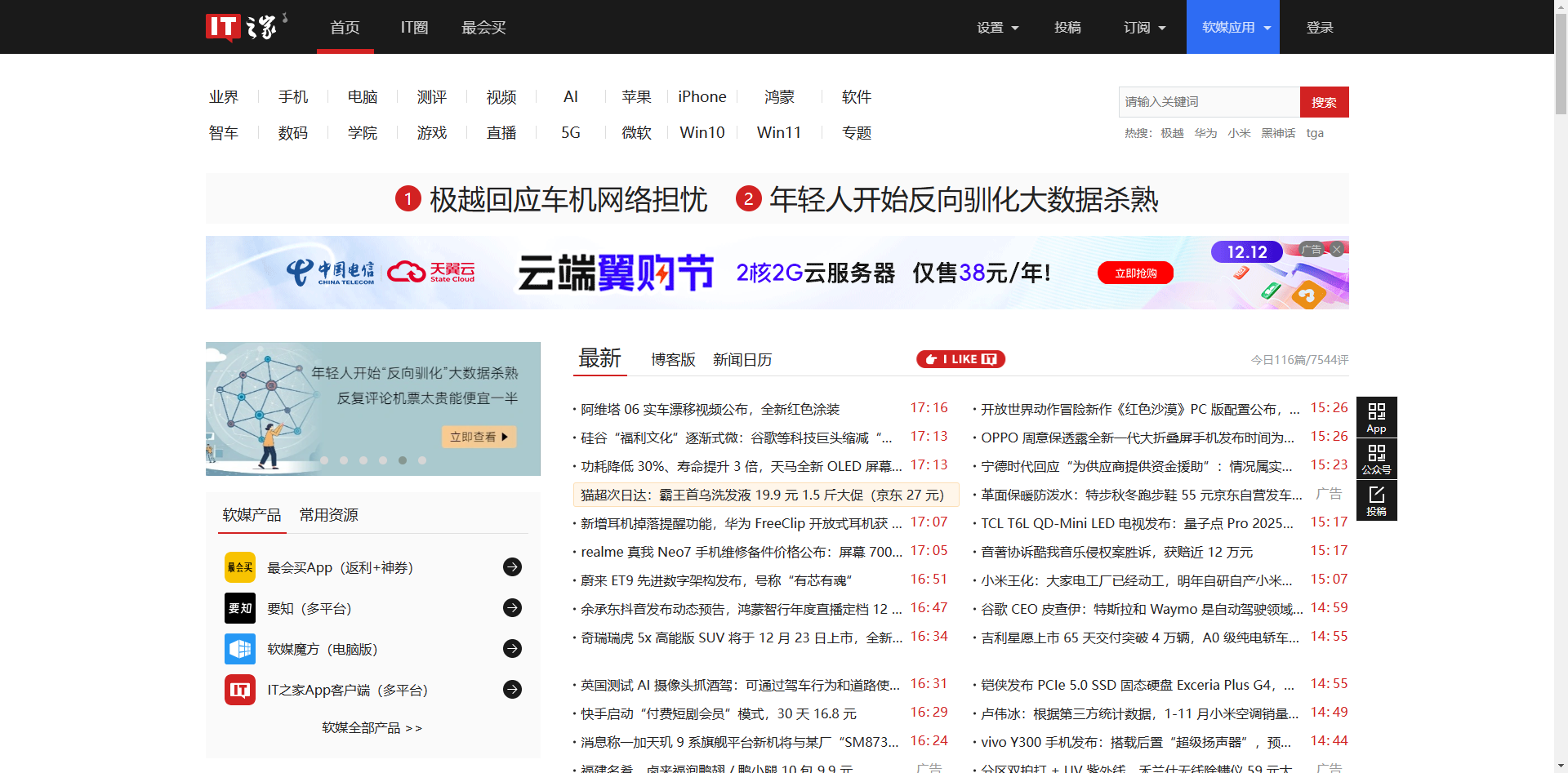Open the 鸿蒙 category in navigation

[x=779, y=97]
